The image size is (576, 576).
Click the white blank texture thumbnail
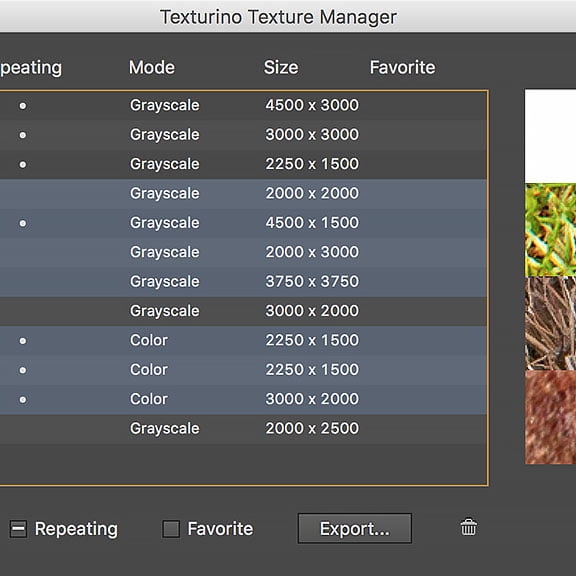pyautogui.click(x=550, y=136)
